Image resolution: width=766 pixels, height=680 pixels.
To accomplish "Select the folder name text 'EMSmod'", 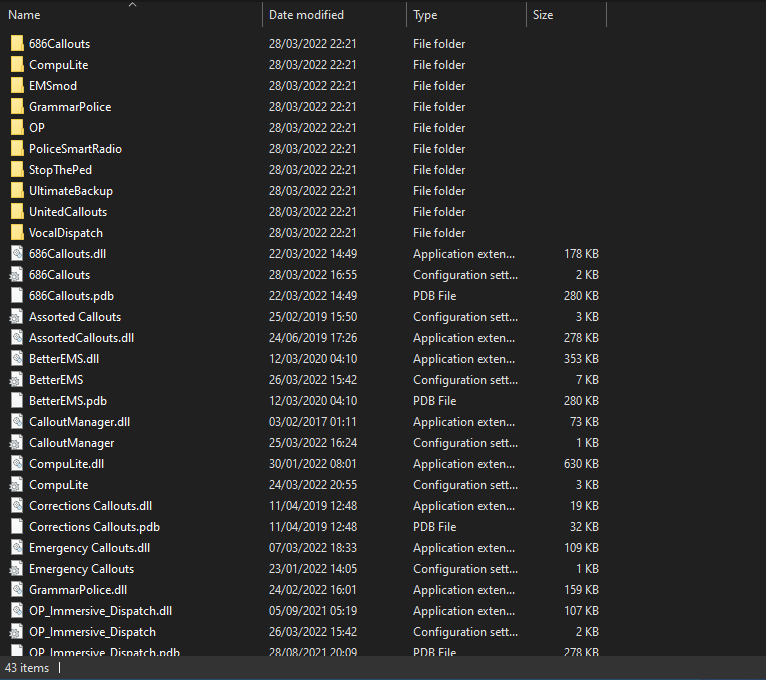I will click(53, 86).
